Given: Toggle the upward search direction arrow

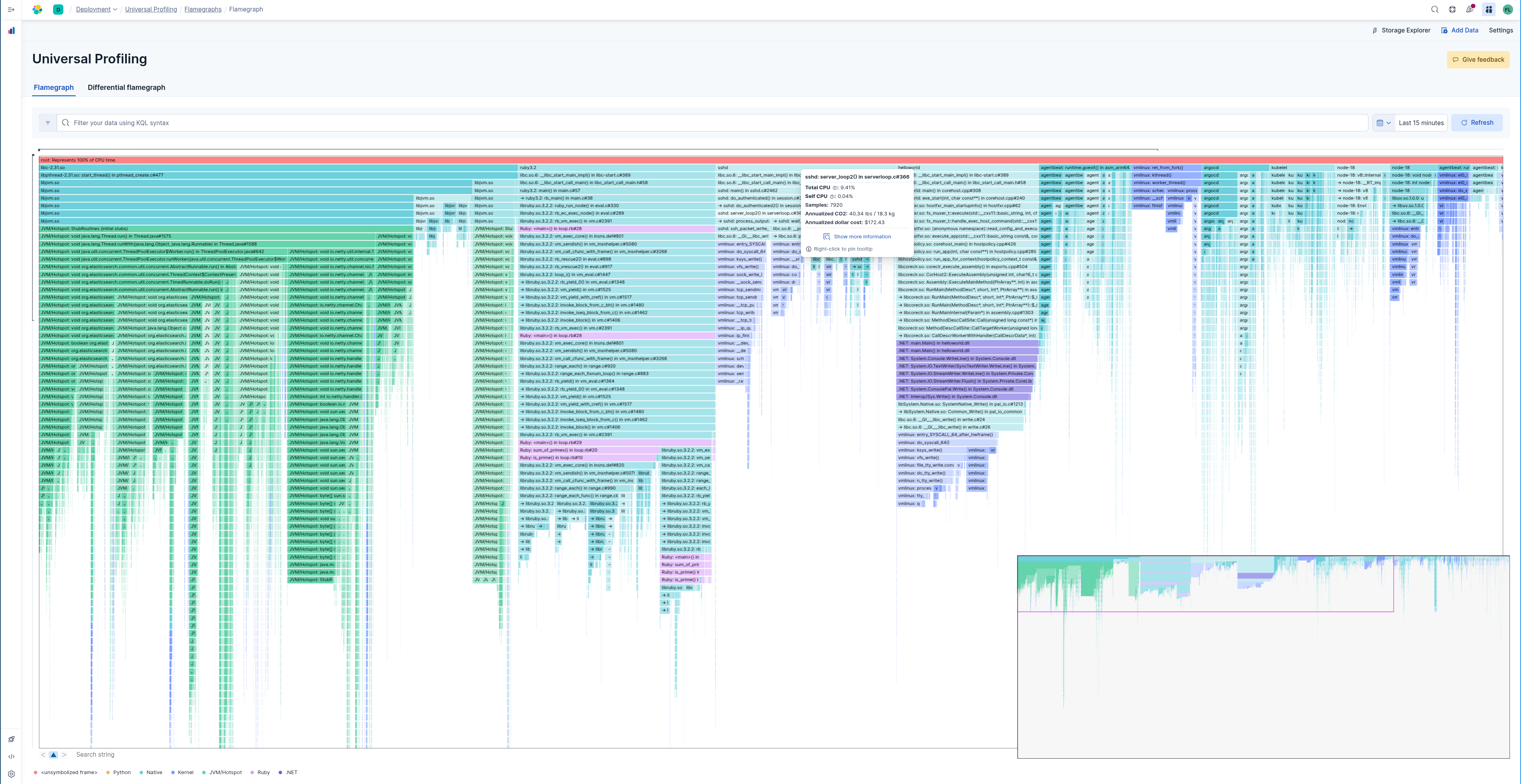Looking at the screenshot, I should pos(53,754).
